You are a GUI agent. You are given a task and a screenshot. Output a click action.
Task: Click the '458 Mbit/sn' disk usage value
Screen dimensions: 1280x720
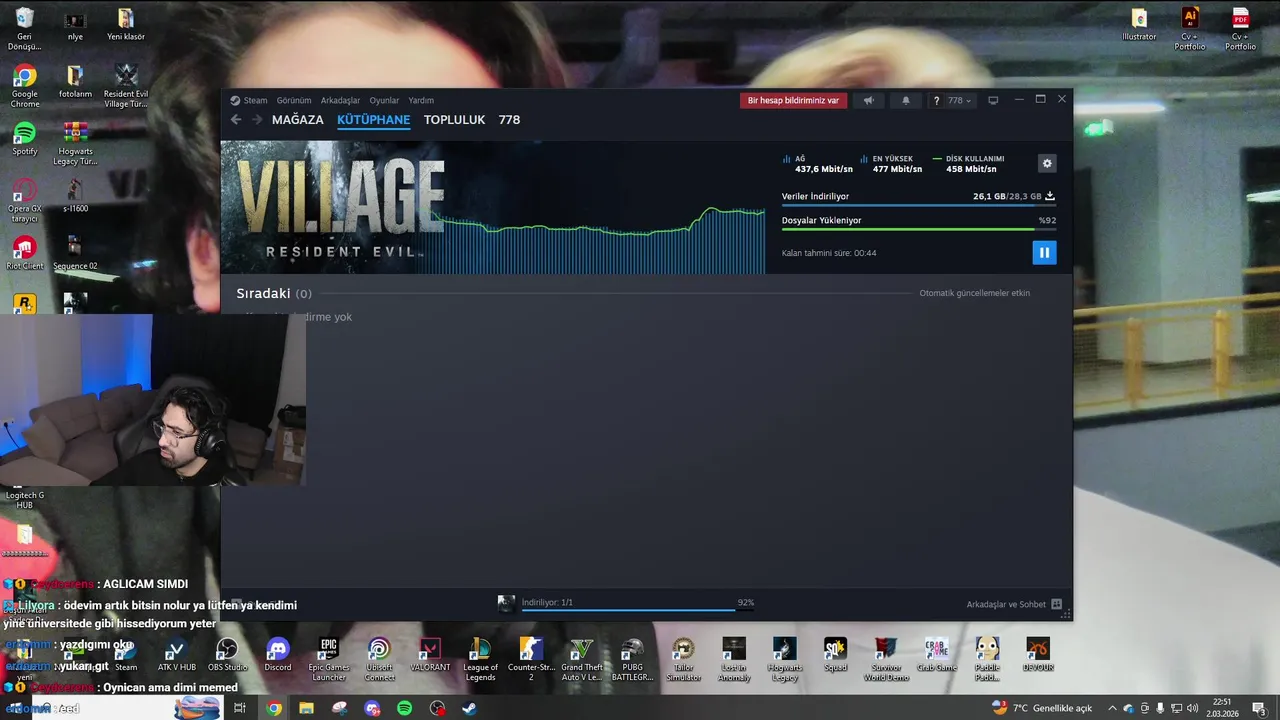tap(971, 169)
